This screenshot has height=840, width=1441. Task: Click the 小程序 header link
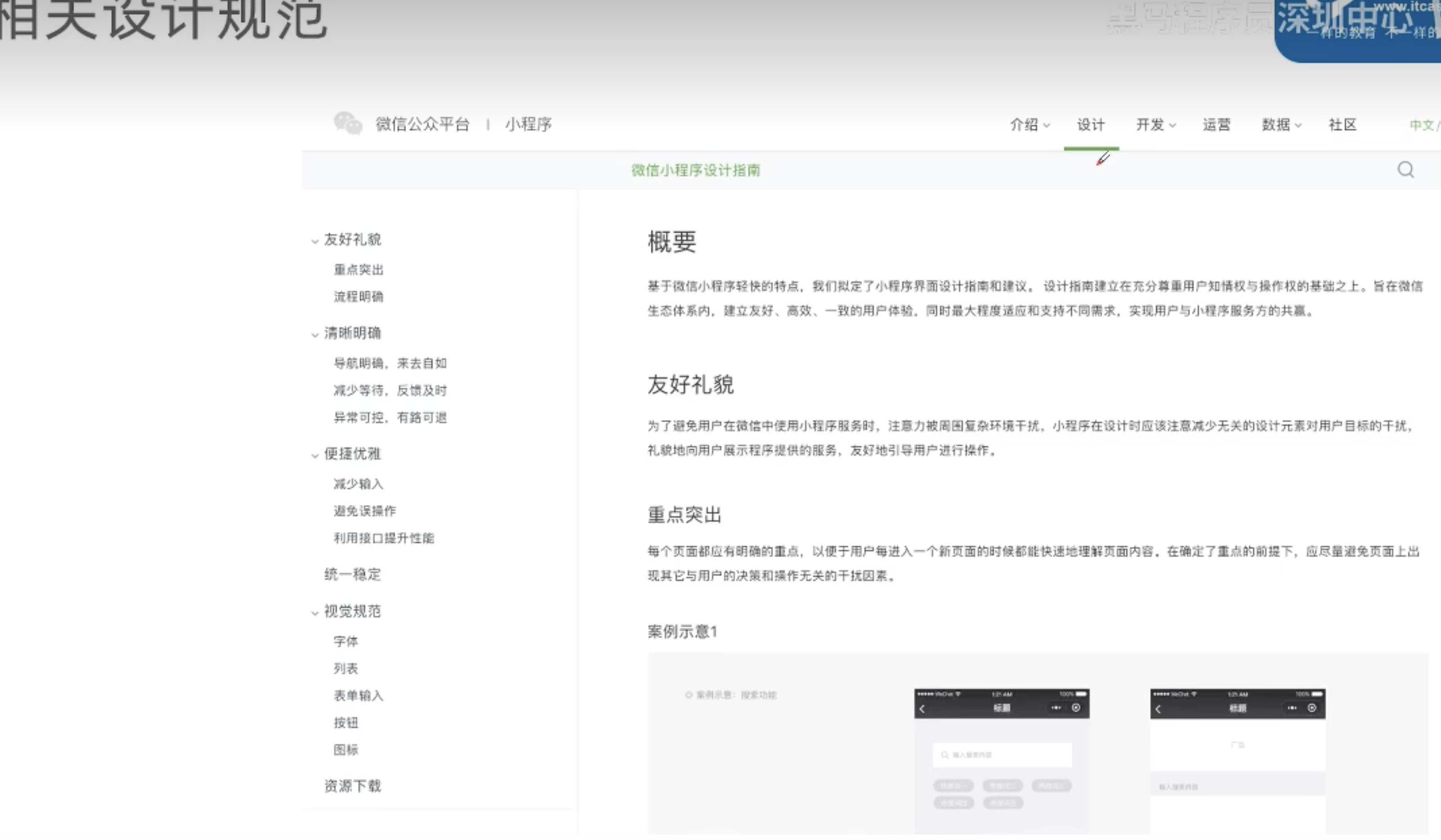528,124
